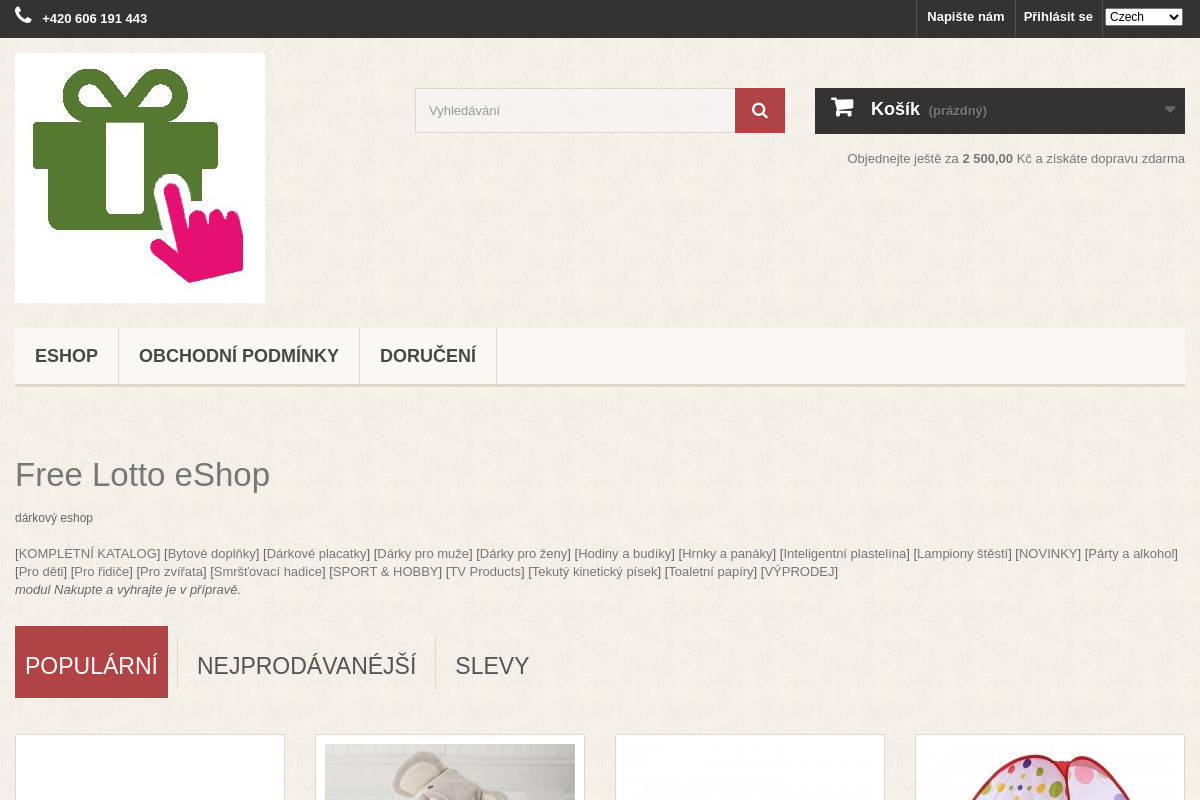This screenshot has height=800, width=1200.
Task: Click Přihlásit se to sign in
Action: pyautogui.click(x=1058, y=17)
